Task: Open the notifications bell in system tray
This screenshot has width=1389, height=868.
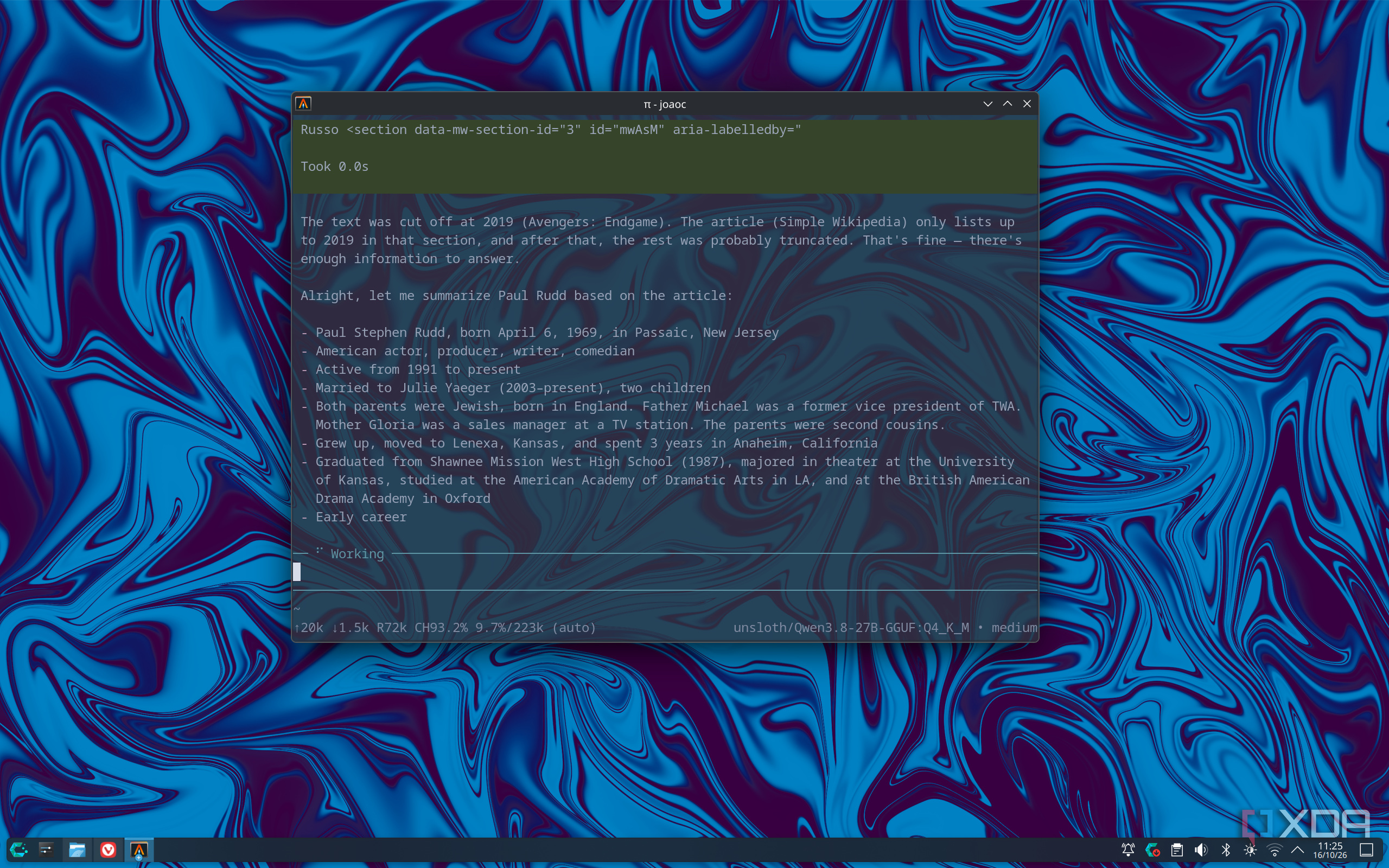Action: click(x=1128, y=850)
